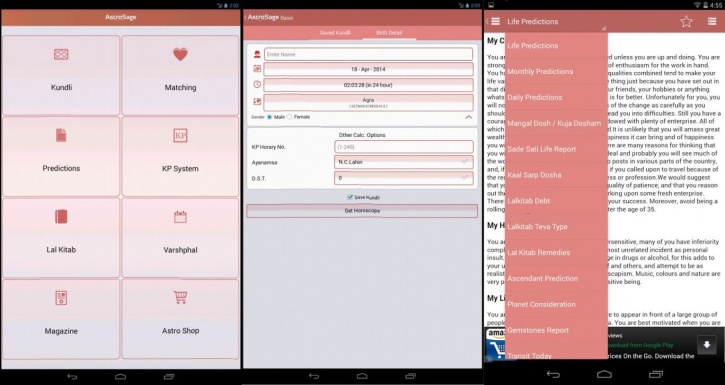This screenshot has width=725, height=385.
Task: Open the Kundli tile icon
Action: (x=61, y=55)
